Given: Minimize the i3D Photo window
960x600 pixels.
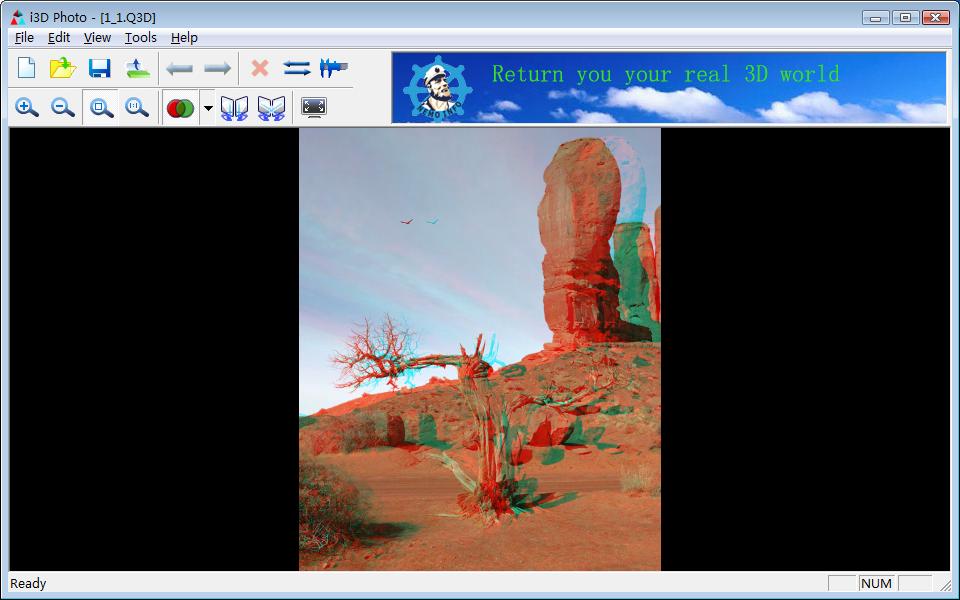Looking at the screenshot, I should coord(876,18).
